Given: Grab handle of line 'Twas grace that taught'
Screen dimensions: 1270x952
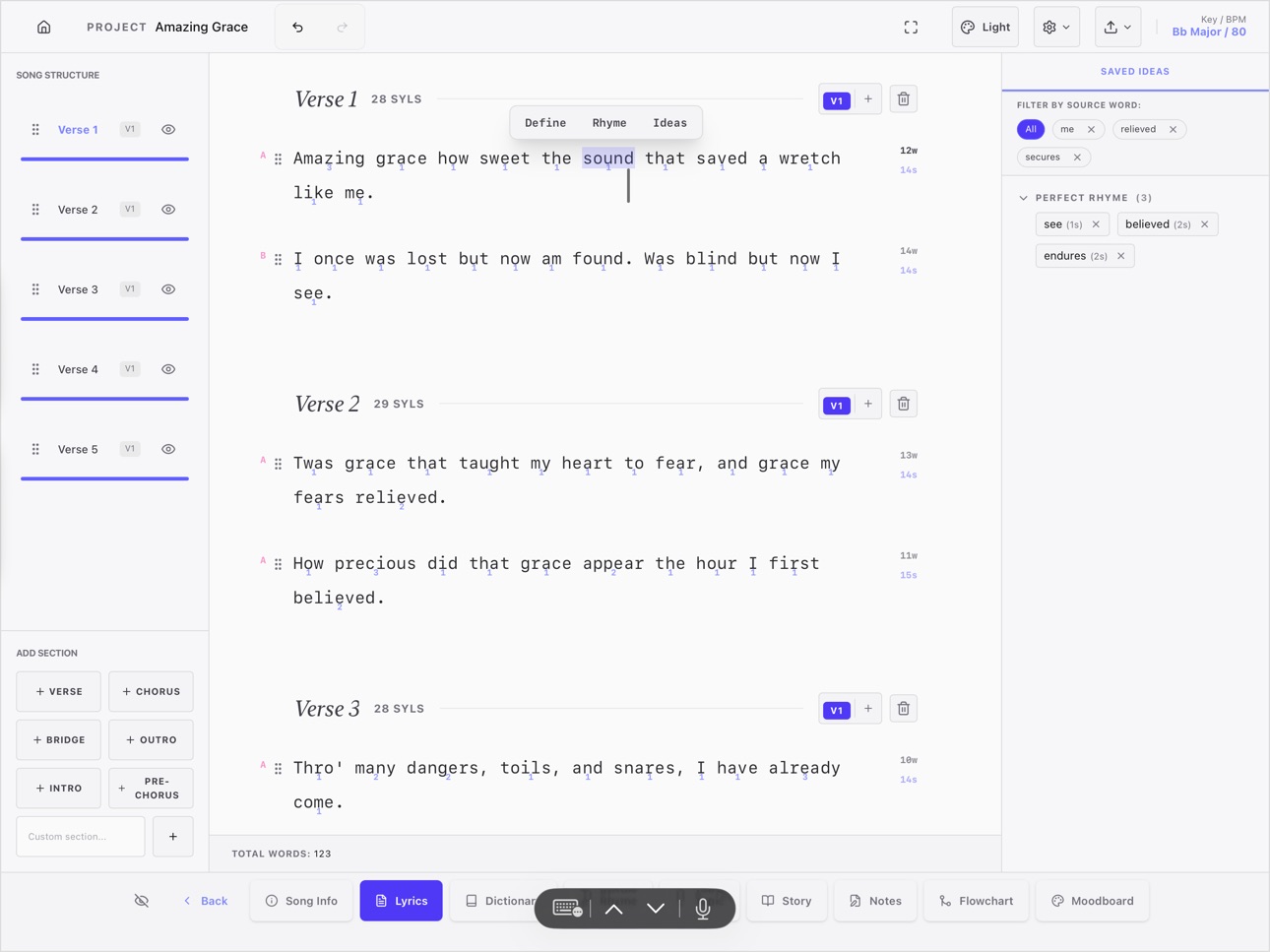Looking at the screenshot, I should click(x=278, y=465).
